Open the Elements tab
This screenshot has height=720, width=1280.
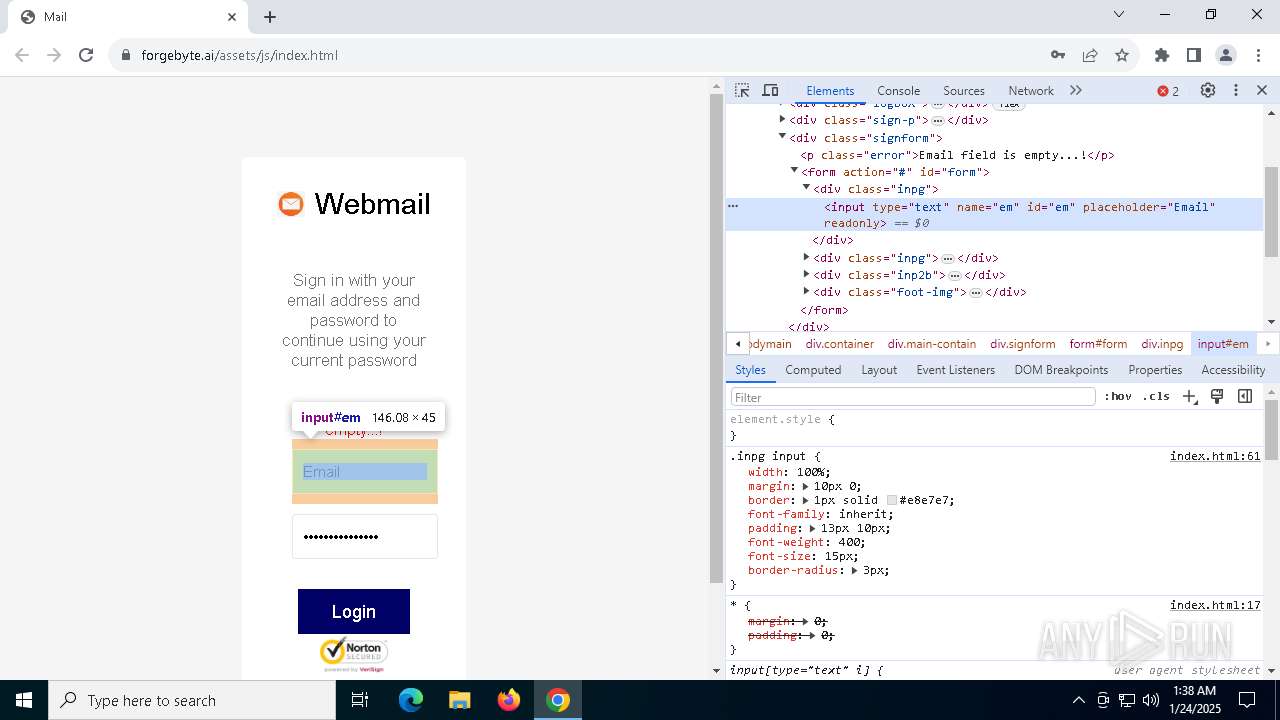pyautogui.click(x=830, y=90)
